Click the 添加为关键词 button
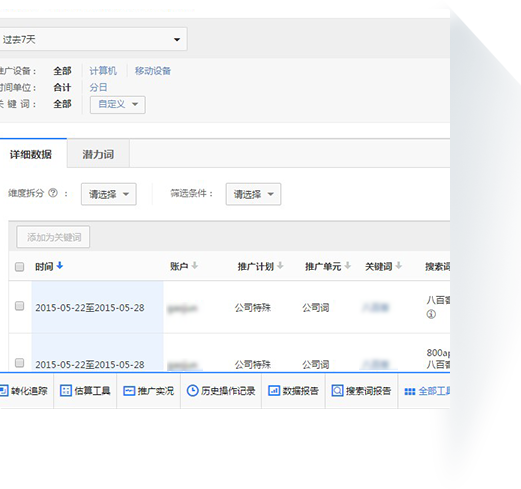This screenshot has width=521, height=489. [x=53, y=237]
